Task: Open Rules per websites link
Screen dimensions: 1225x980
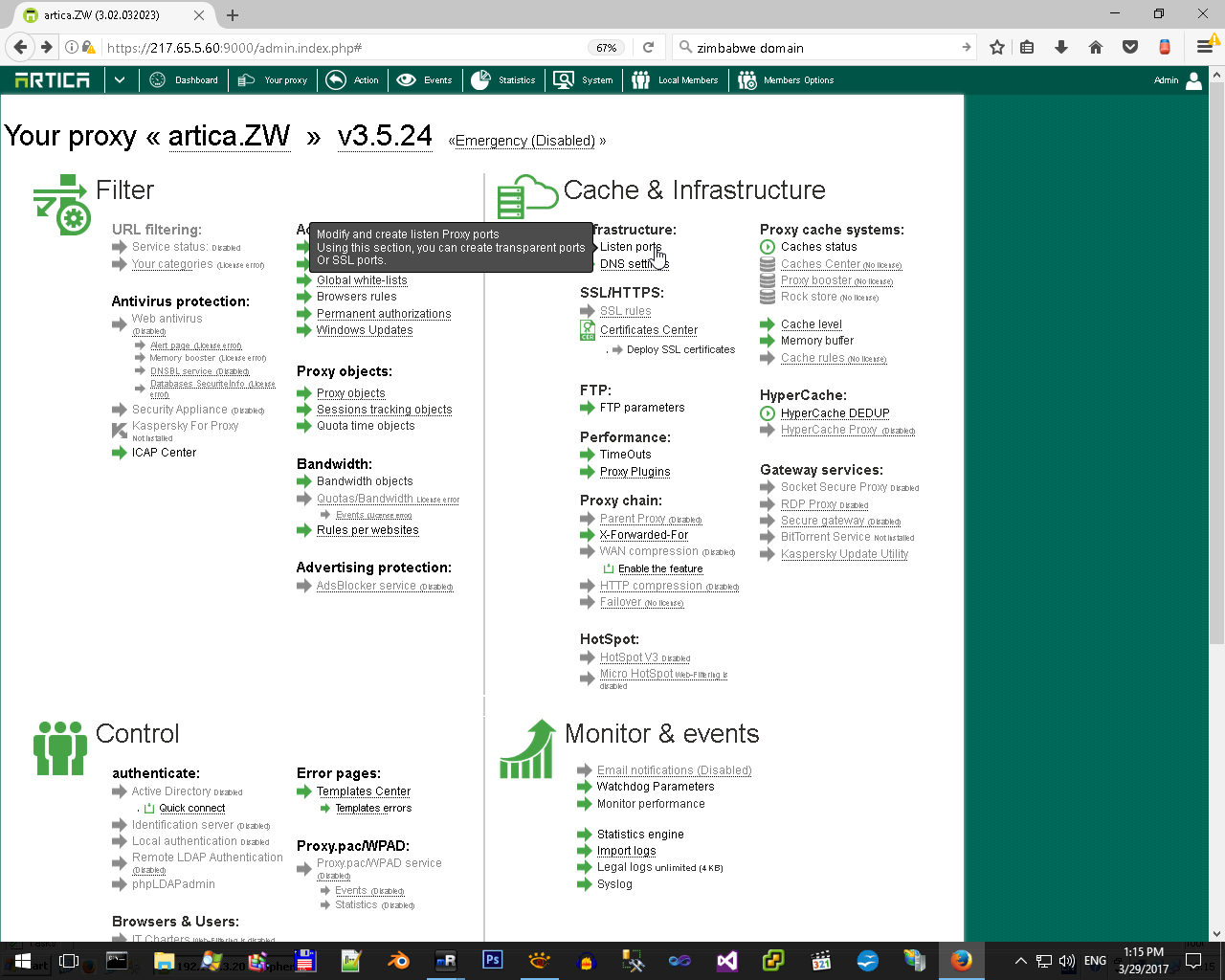Action: click(367, 530)
